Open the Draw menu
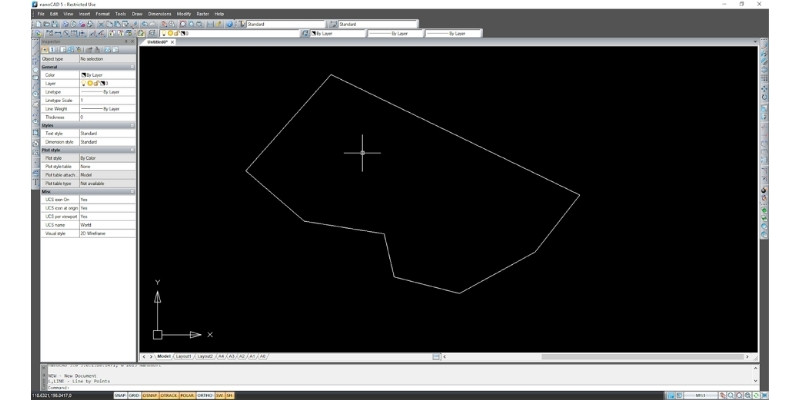800x400 pixels. 135,14
